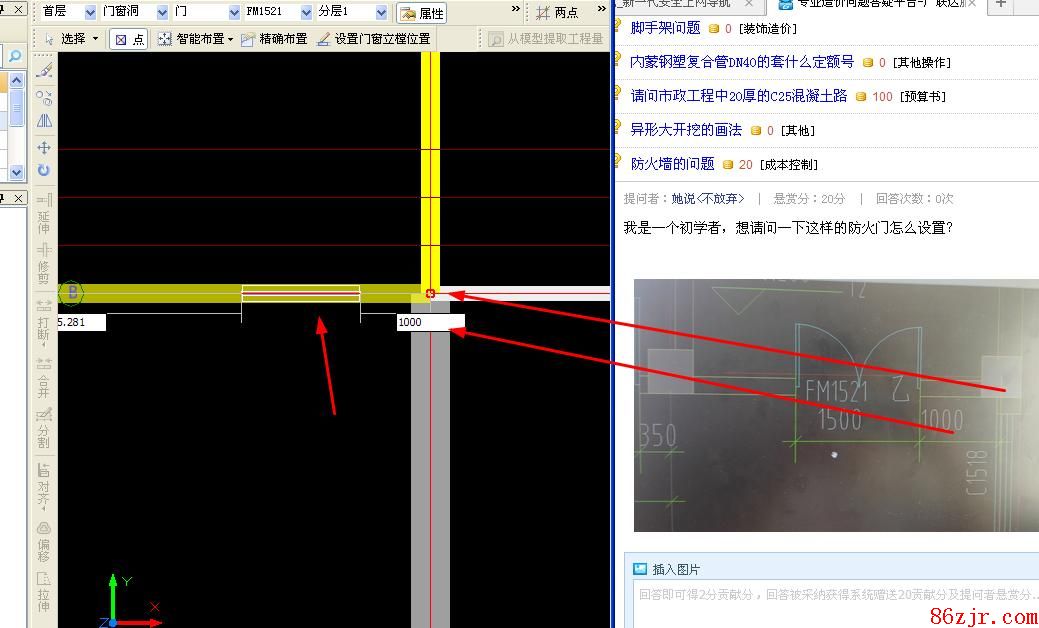
Task: Click the 属性 (Properties) button
Action: click(421, 13)
